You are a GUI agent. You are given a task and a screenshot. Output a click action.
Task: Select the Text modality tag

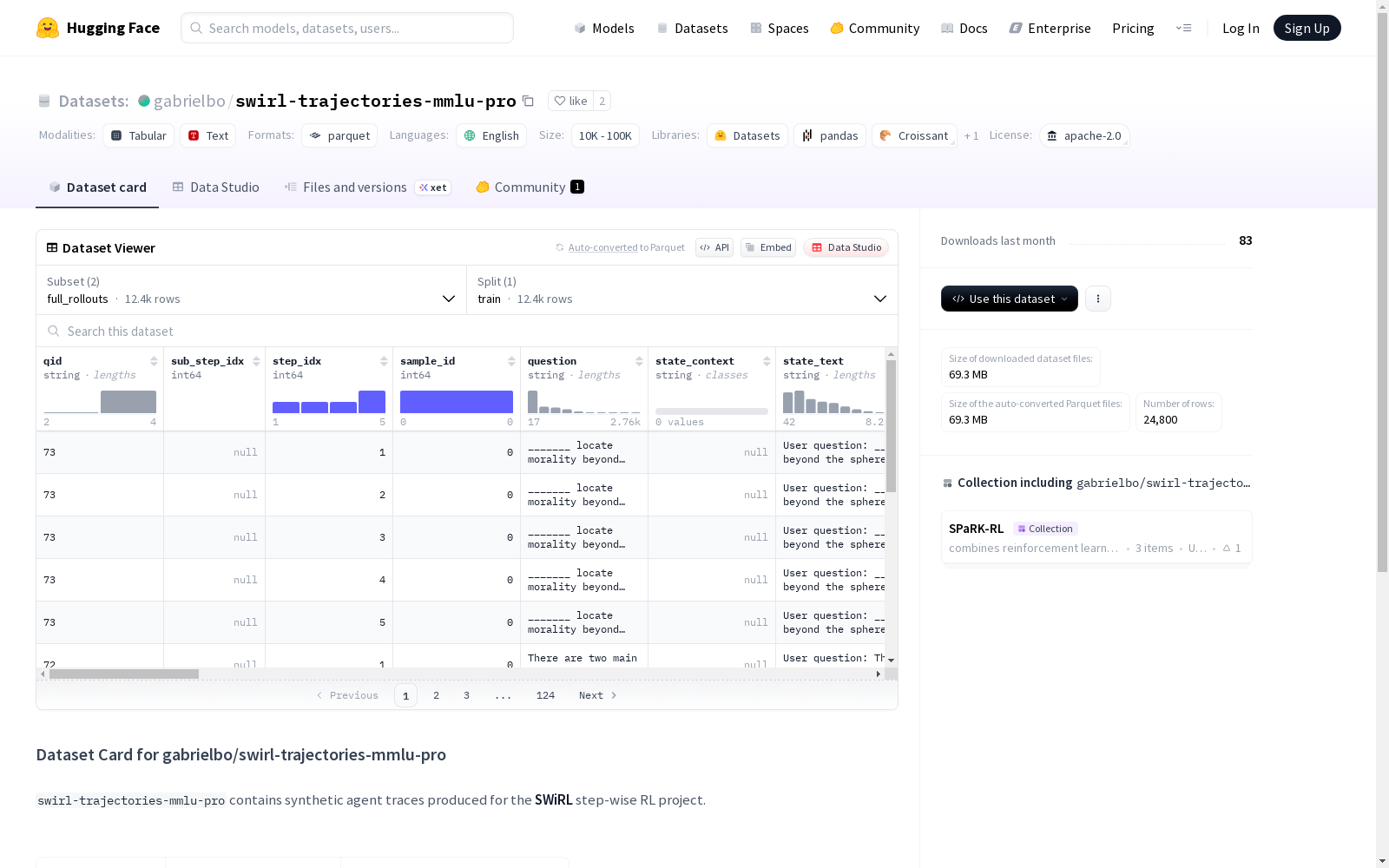tap(208, 135)
